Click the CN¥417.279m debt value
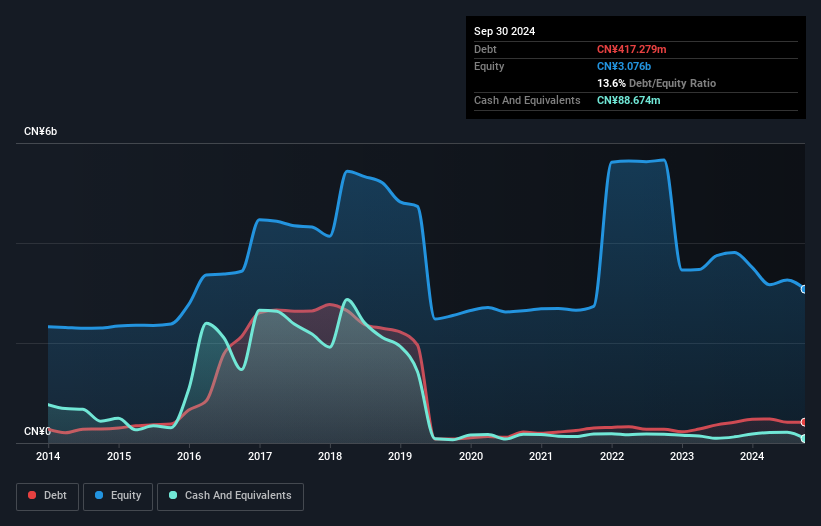Image resolution: width=821 pixels, height=526 pixels. coord(631,49)
